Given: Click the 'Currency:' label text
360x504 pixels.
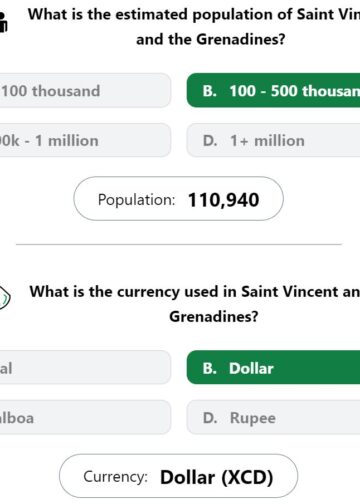Looking at the screenshot, I should pos(115,477).
